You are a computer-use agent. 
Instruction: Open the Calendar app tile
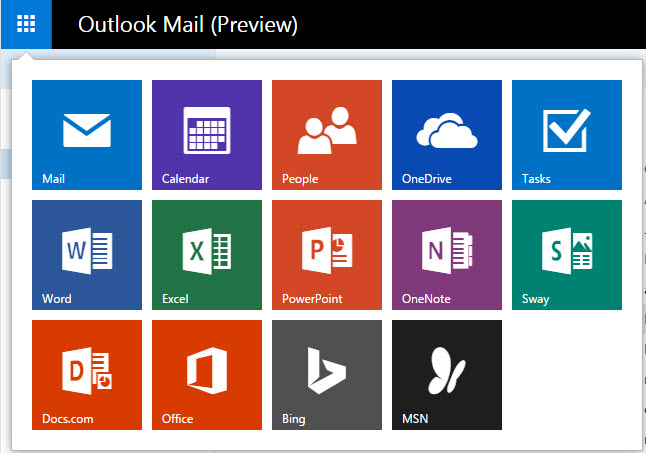(207, 134)
